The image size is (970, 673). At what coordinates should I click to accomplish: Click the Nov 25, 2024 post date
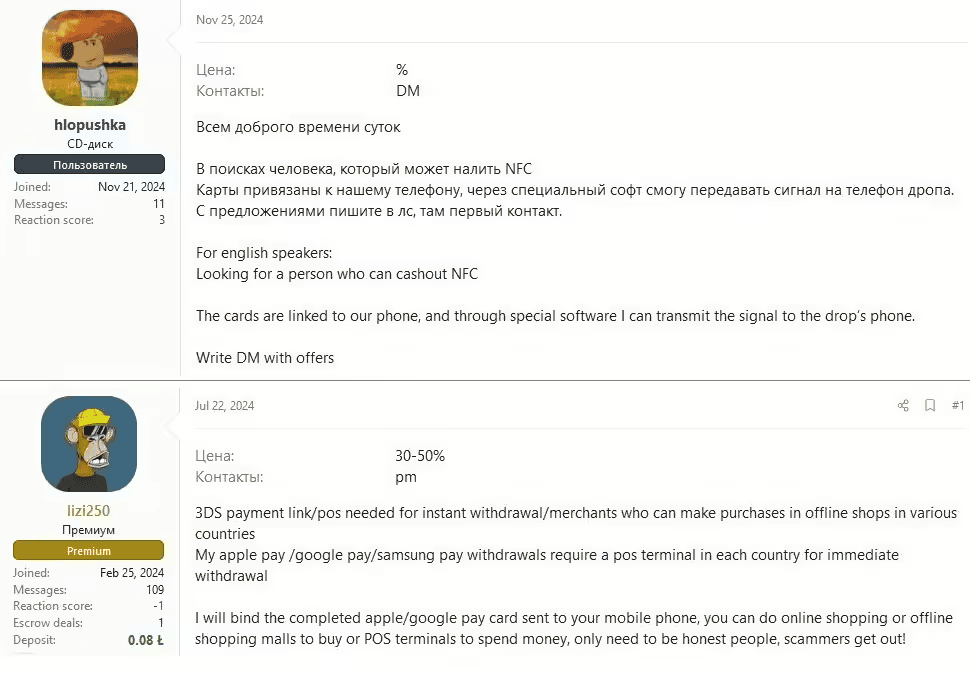(230, 20)
